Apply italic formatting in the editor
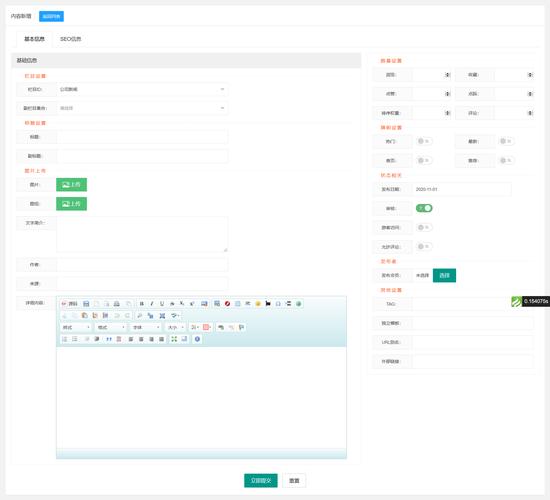Screen dimensions: 550x500 tap(152, 304)
